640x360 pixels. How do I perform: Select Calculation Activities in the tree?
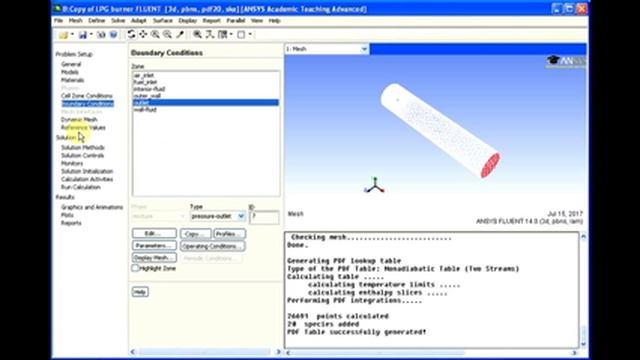(87, 179)
